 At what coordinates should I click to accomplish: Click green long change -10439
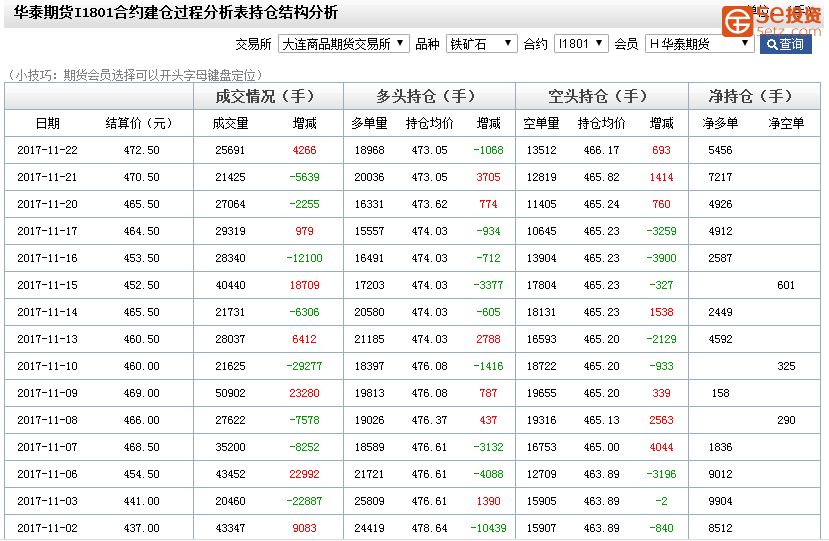point(488,528)
